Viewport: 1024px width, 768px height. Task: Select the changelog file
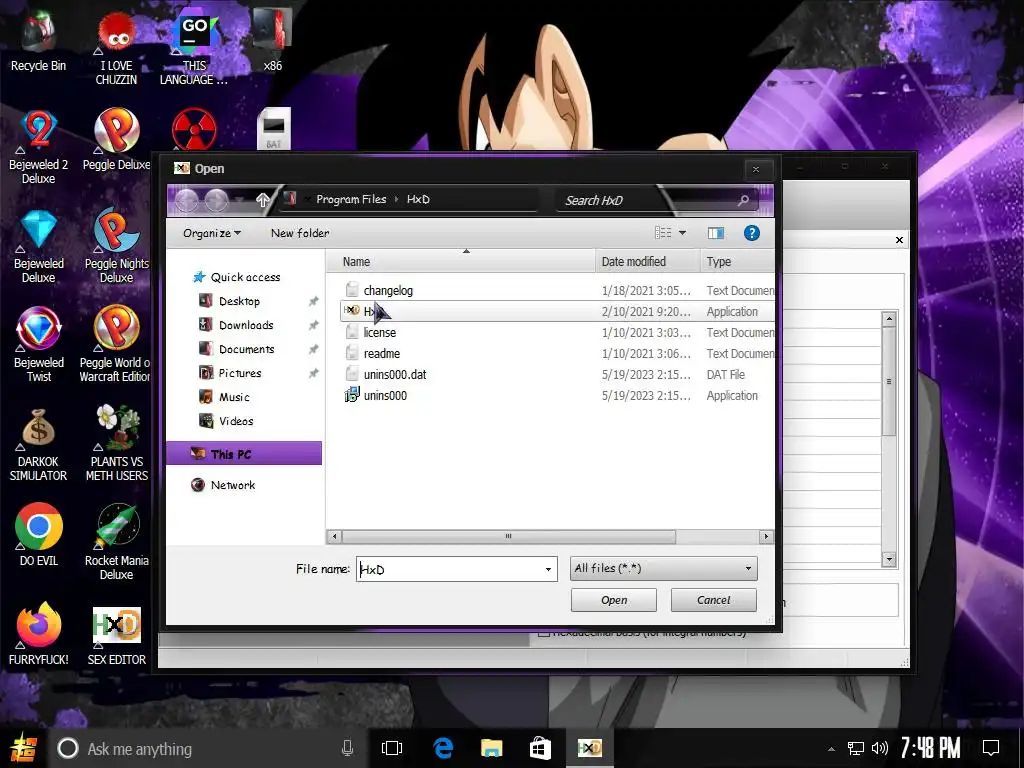pyautogui.click(x=388, y=291)
